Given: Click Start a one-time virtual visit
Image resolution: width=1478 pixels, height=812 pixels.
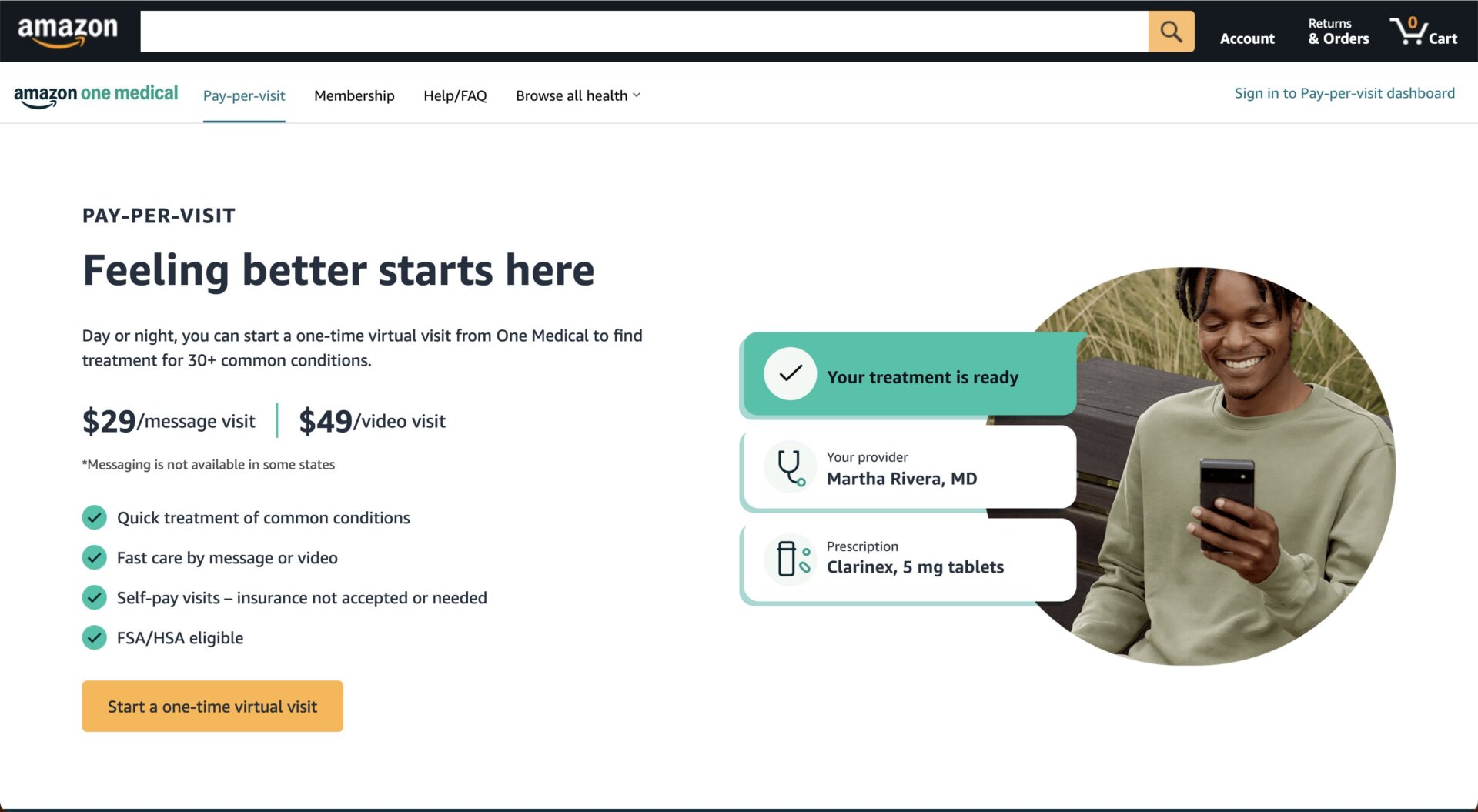Looking at the screenshot, I should [x=212, y=706].
